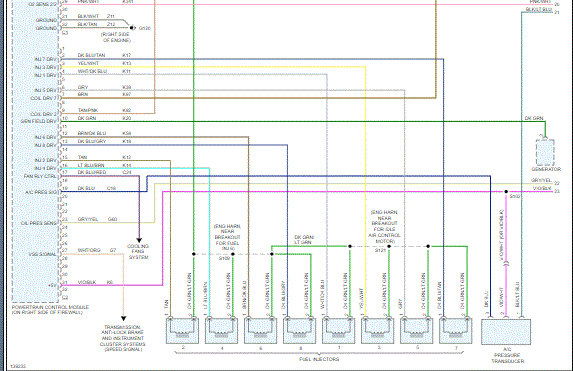Click the 'DK GRN/LT GRN' label above injectors

(304, 240)
